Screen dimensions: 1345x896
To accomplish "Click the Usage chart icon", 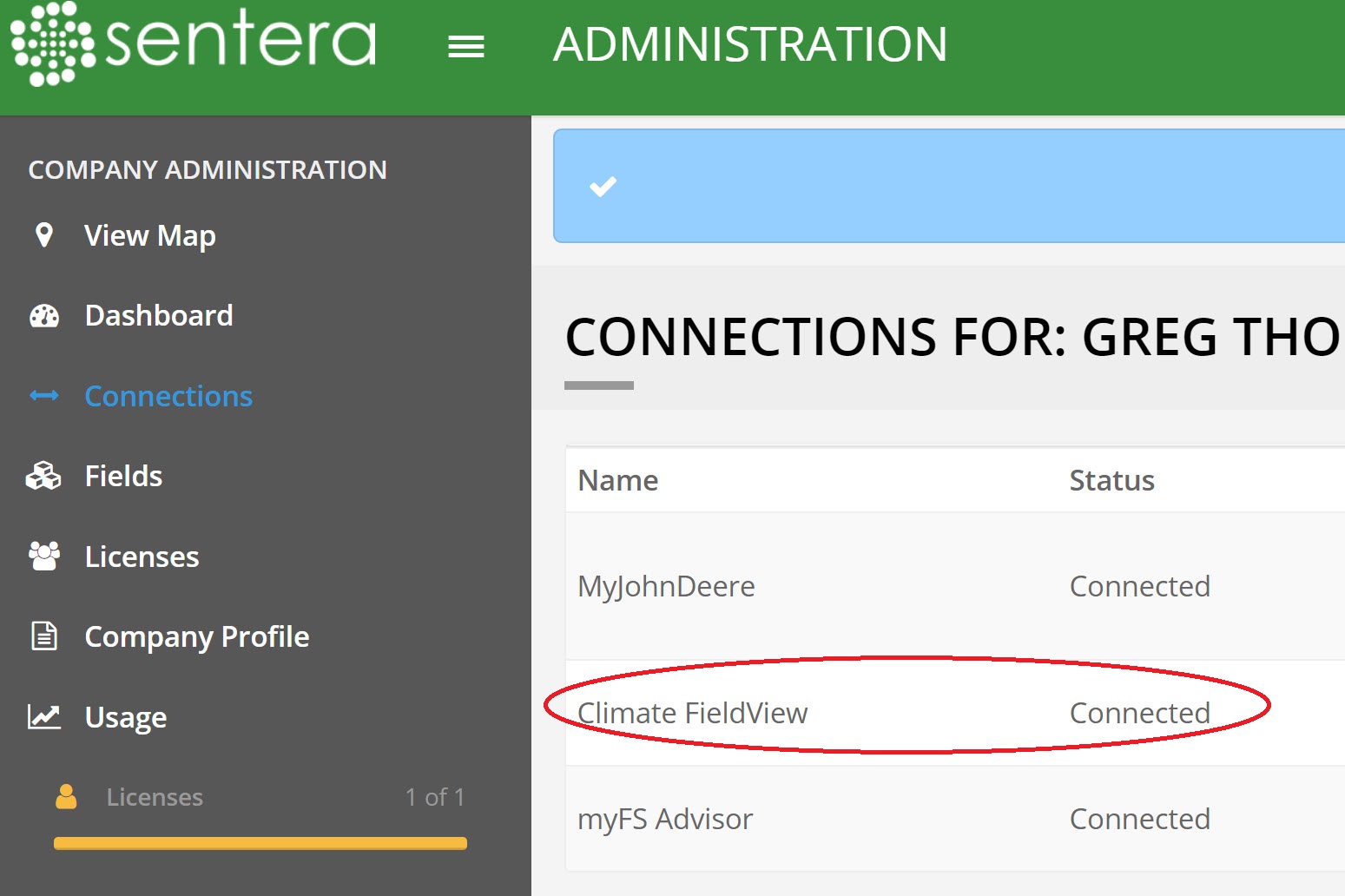I will pos(44,716).
